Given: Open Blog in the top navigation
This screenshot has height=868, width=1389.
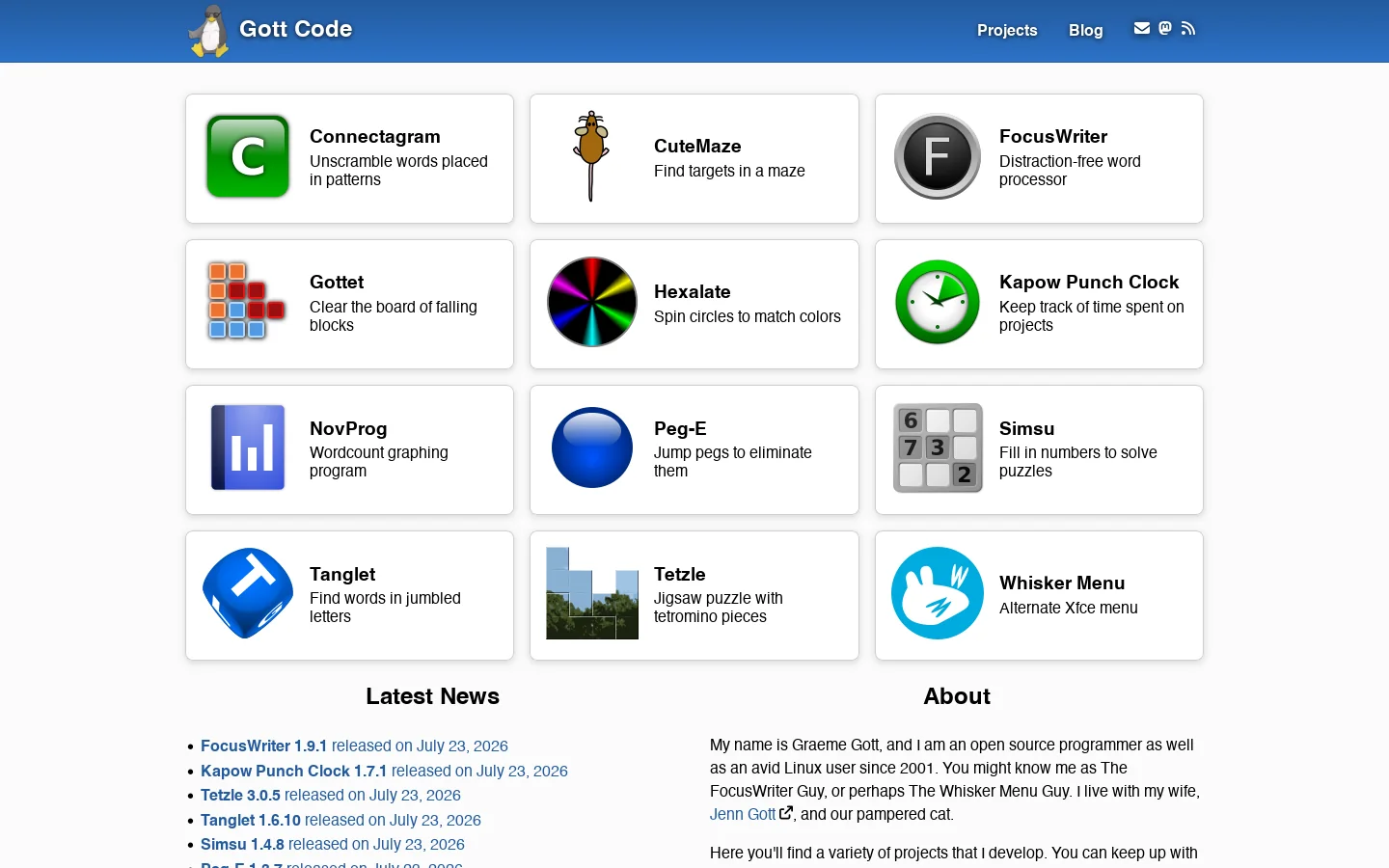Looking at the screenshot, I should pyautogui.click(x=1085, y=30).
